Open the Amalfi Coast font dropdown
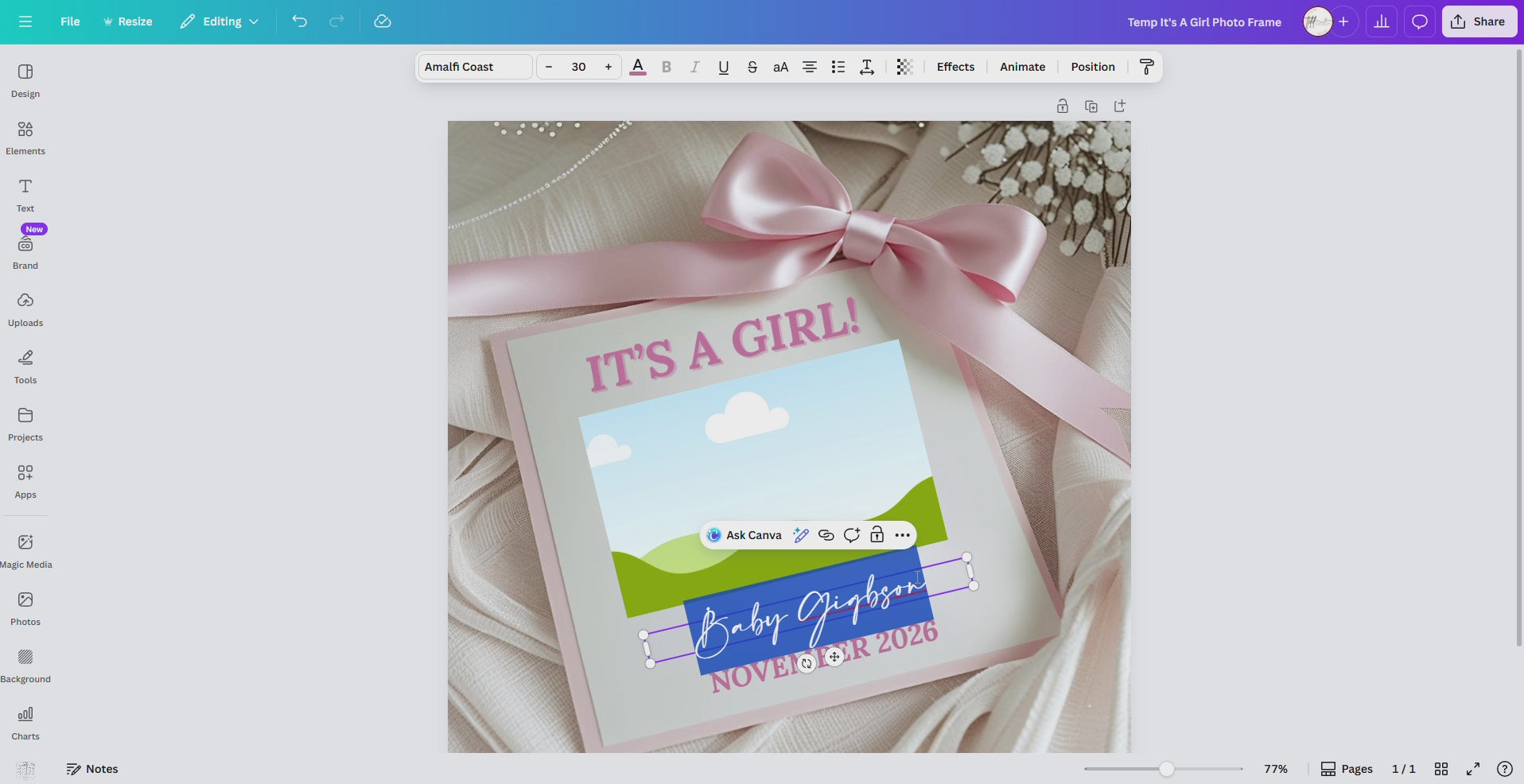 tap(473, 67)
